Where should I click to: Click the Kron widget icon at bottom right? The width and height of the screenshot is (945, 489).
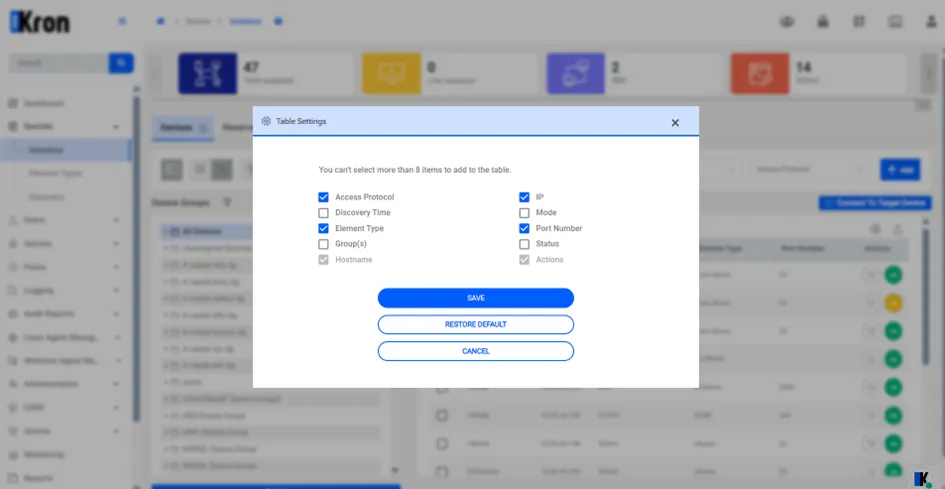(923, 478)
